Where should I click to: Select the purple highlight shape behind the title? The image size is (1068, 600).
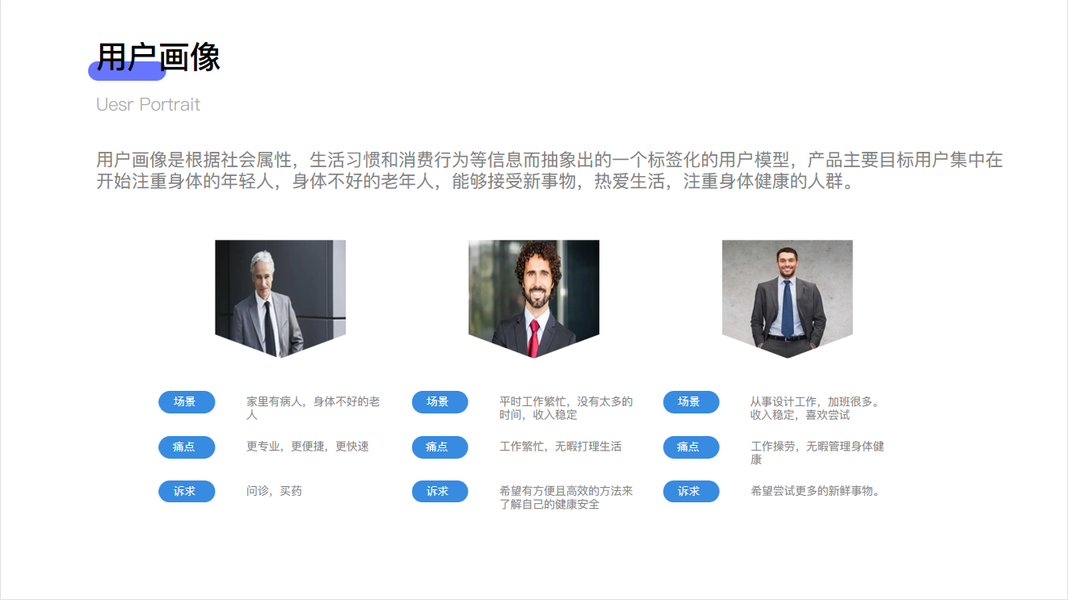(x=127, y=71)
